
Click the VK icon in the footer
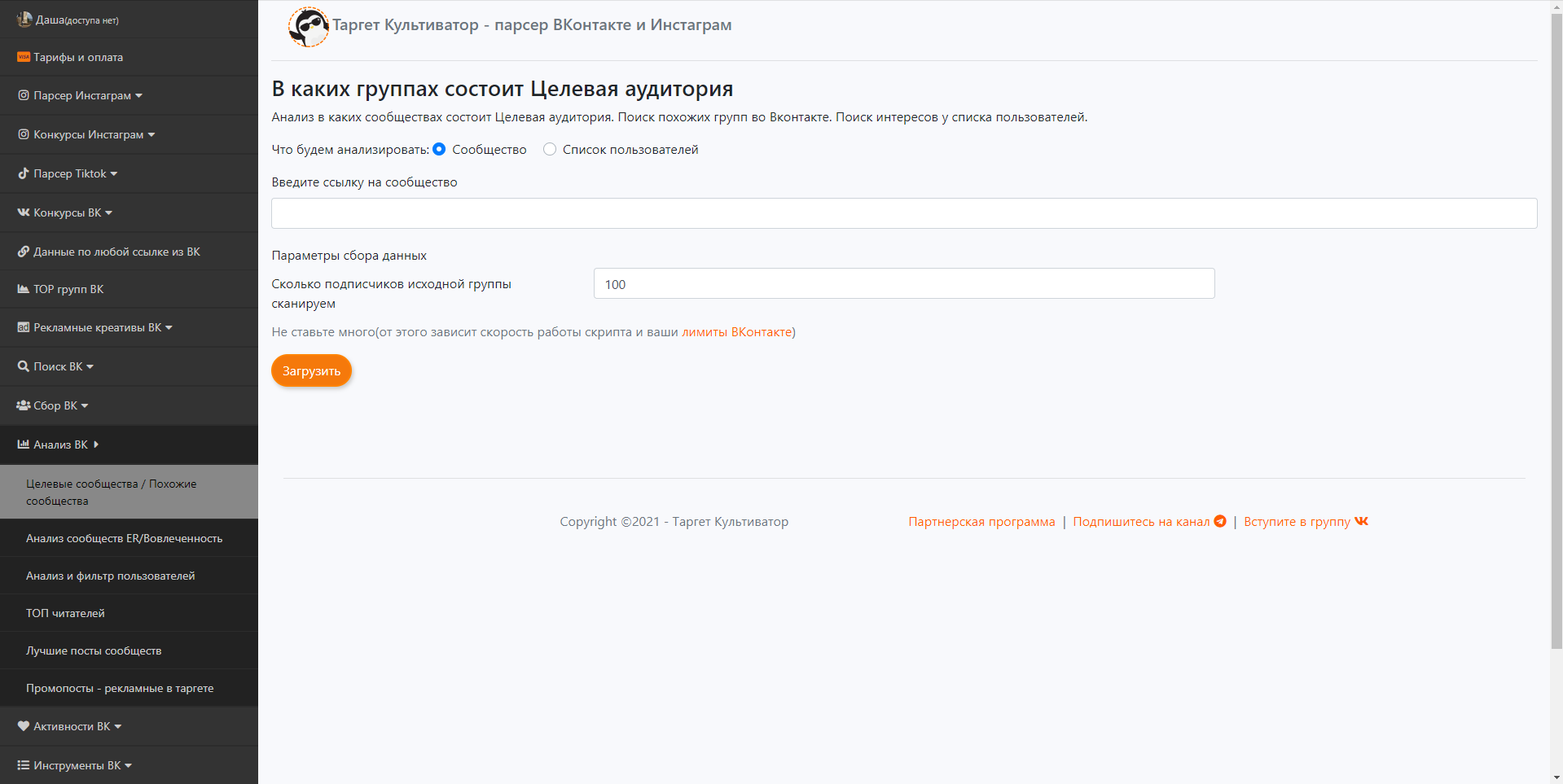pos(1362,521)
